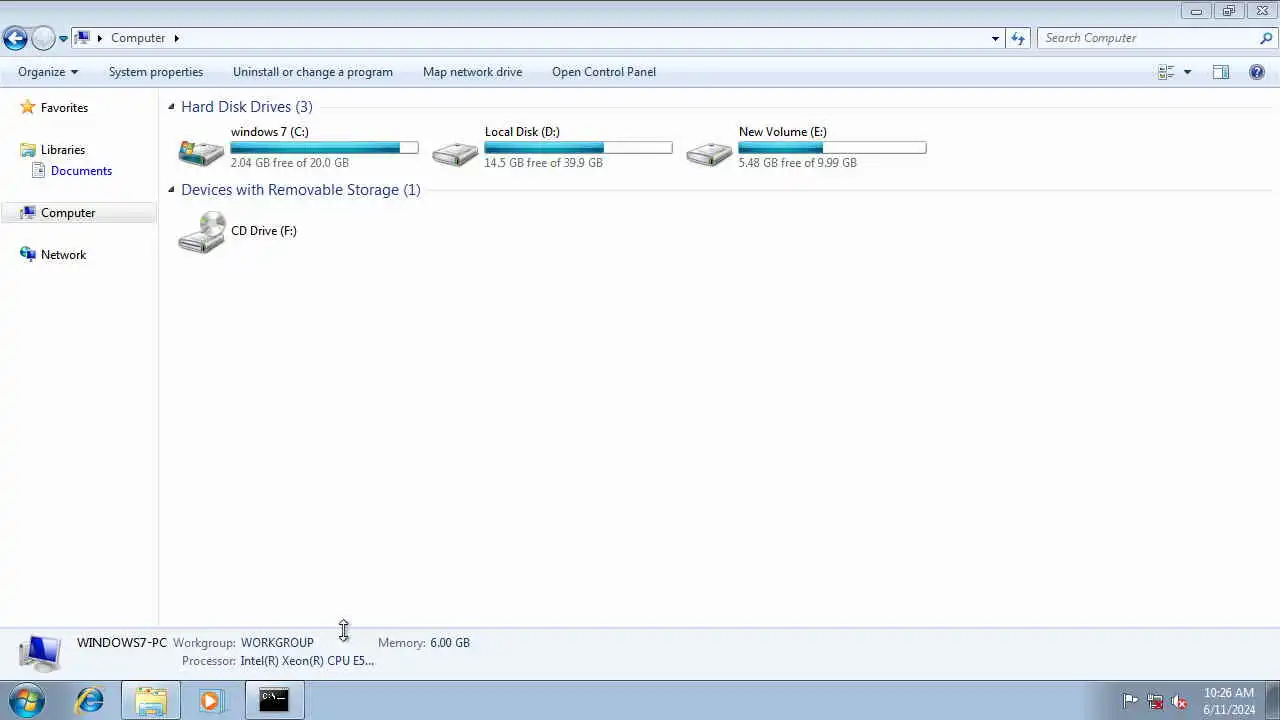Click Uninstall or change a program

coord(313,72)
